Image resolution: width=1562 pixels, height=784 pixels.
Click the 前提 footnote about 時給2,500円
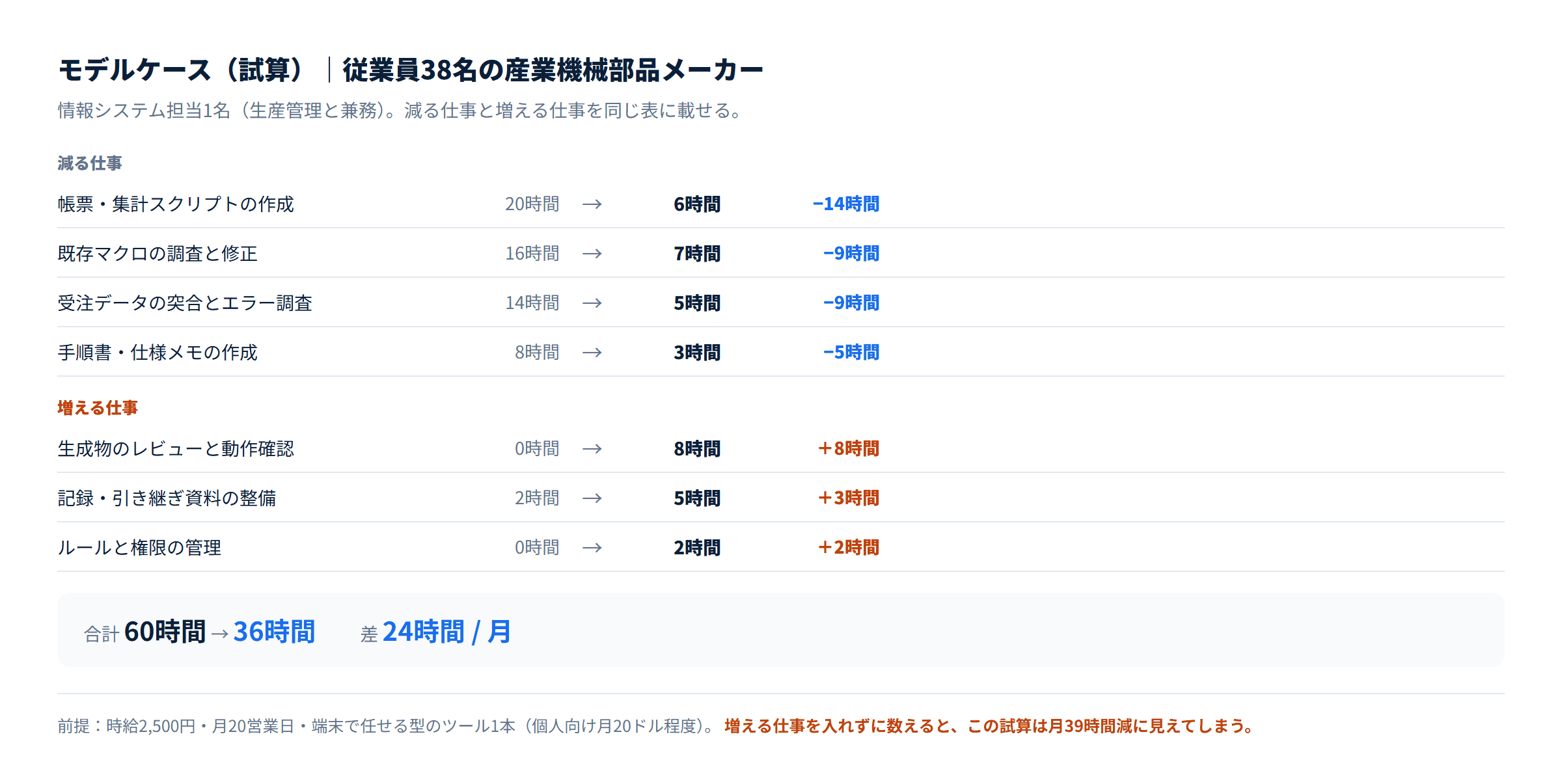pos(386,726)
